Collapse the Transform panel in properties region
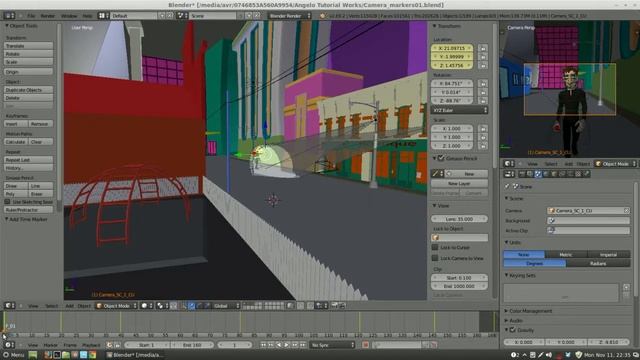 (x=435, y=26)
